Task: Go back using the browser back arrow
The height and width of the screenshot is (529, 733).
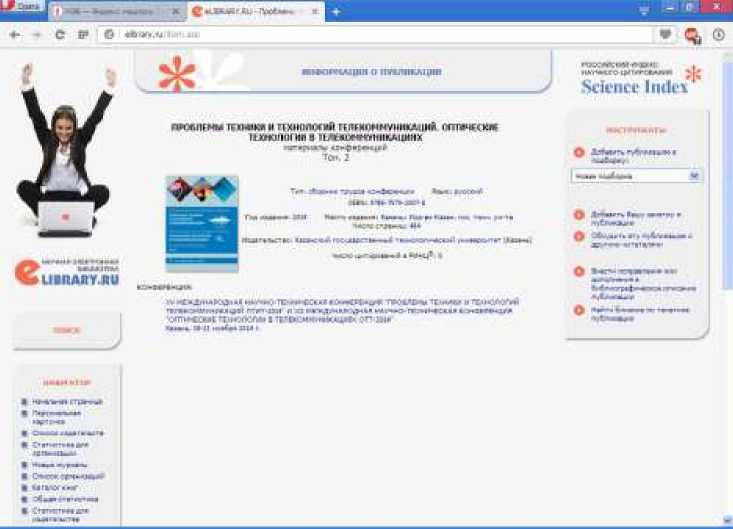Action: [x=14, y=35]
